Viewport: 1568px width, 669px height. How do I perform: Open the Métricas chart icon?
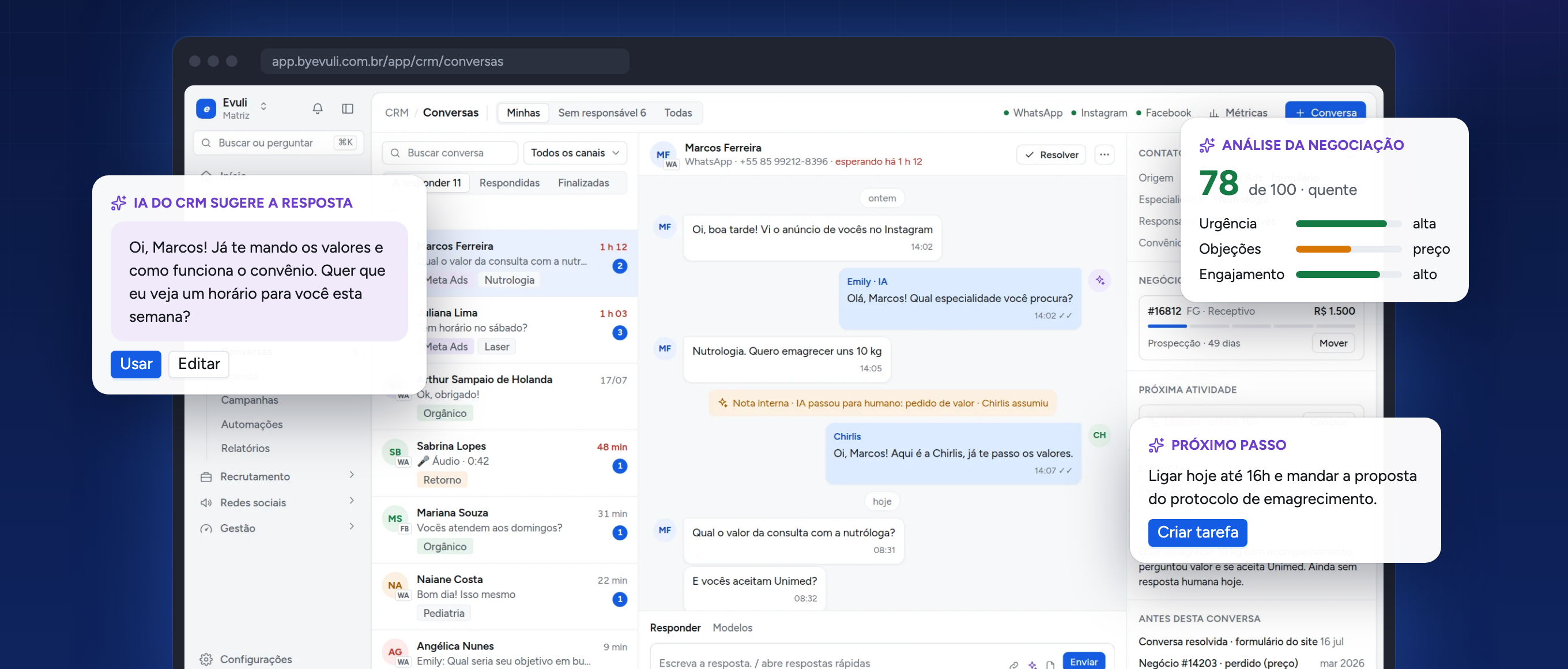pyautogui.click(x=1213, y=113)
